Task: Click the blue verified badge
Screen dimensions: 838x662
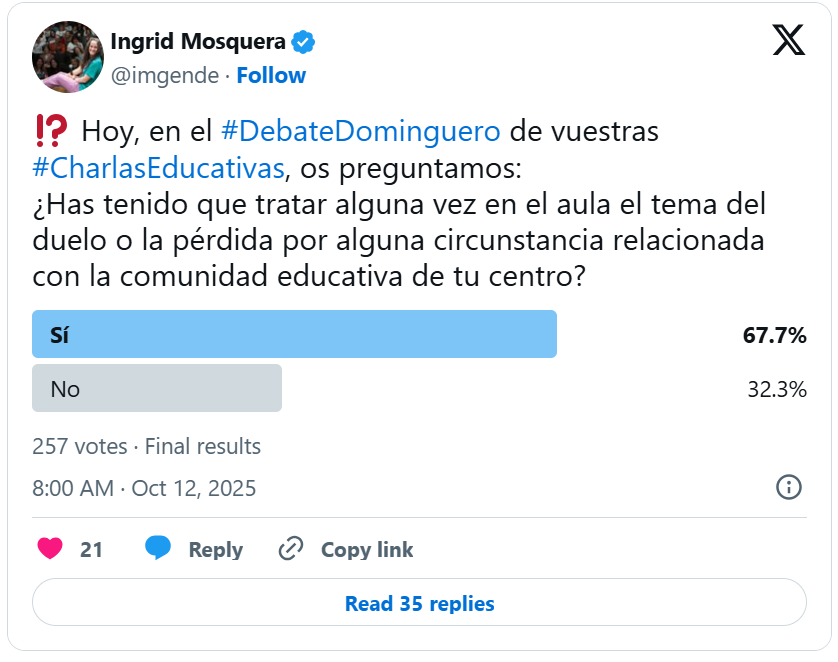Action: click(303, 42)
